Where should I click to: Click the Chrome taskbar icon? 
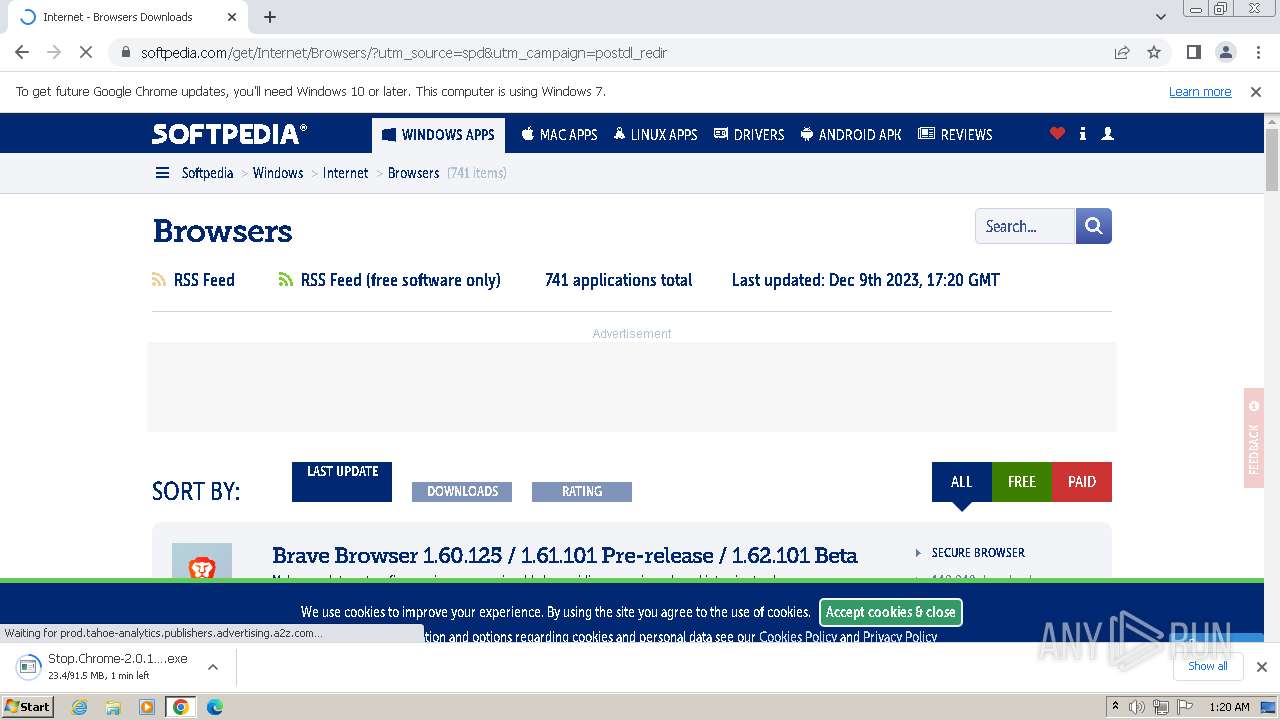pos(181,707)
